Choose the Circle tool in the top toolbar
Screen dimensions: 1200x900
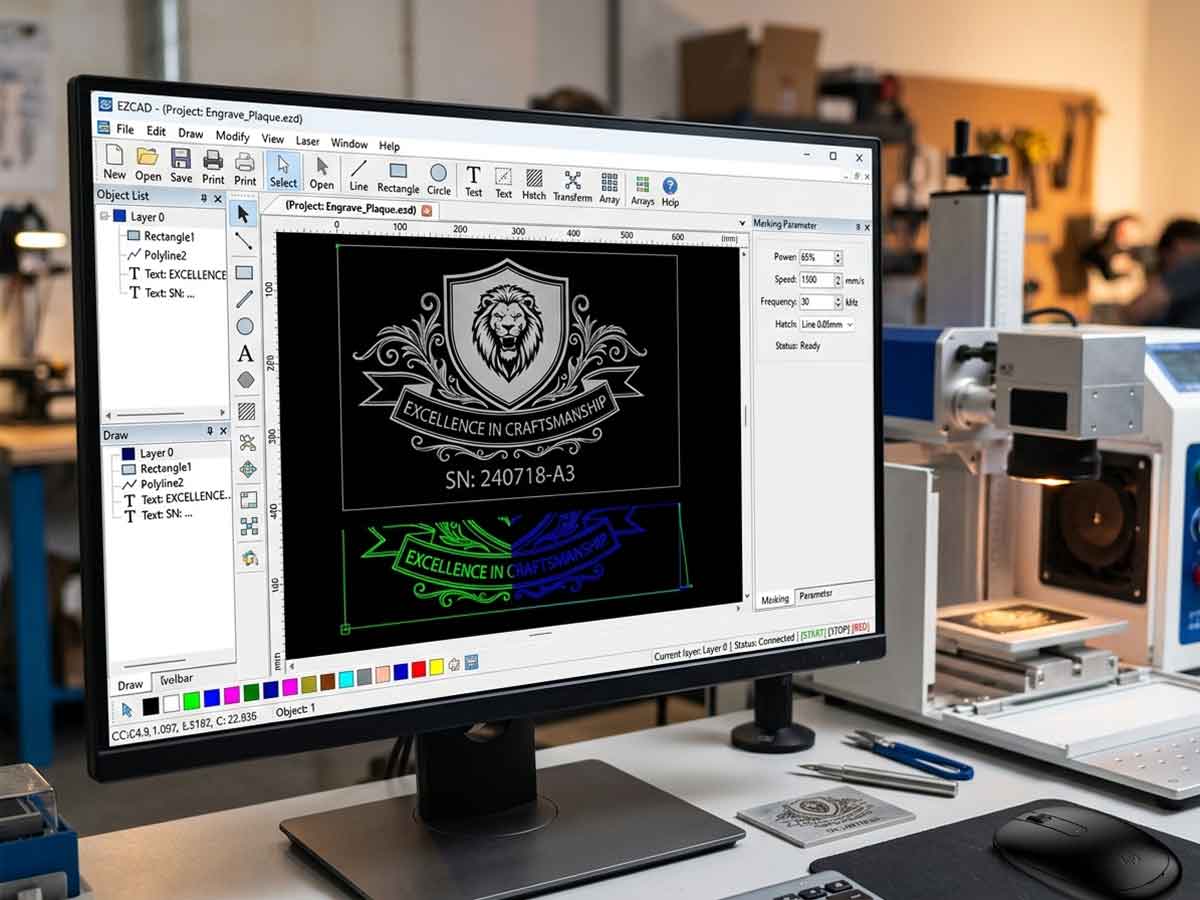pyautogui.click(x=439, y=179)
